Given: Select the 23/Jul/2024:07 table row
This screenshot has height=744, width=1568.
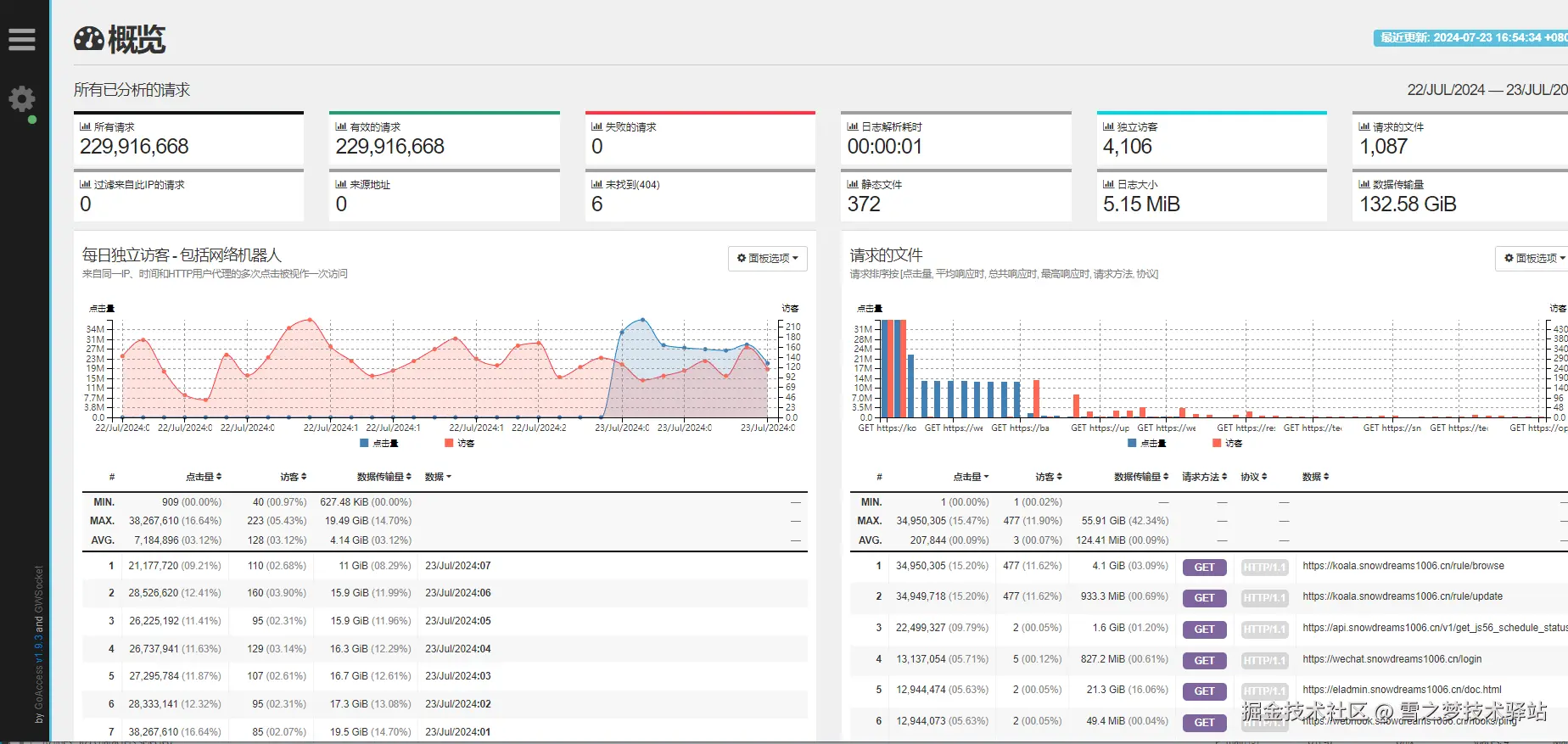Looking at the screenshot, I should coord(445,566).
